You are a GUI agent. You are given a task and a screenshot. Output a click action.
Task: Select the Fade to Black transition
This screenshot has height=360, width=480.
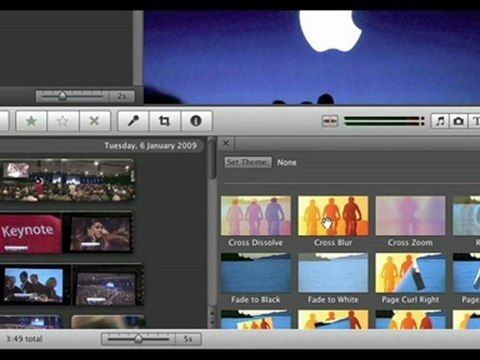coord(256,273)
